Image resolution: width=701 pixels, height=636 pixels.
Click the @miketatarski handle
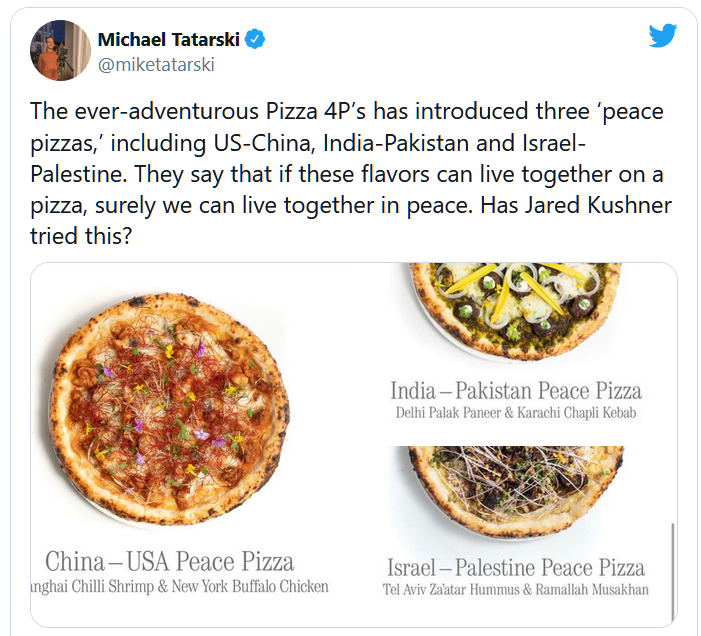tap(156, 65)
